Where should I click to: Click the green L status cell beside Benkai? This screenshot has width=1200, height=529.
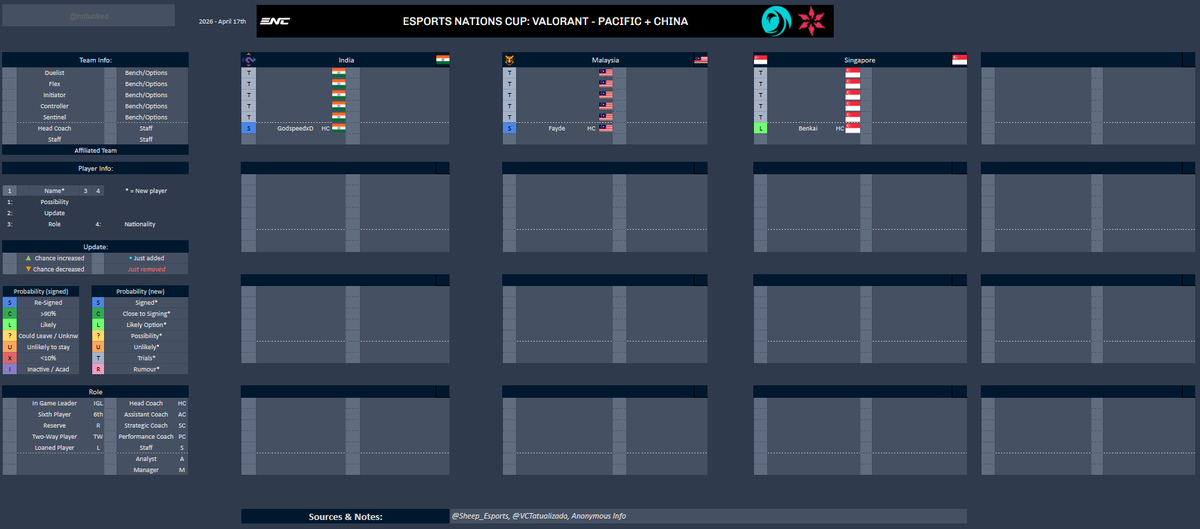(x=760, y=128)
